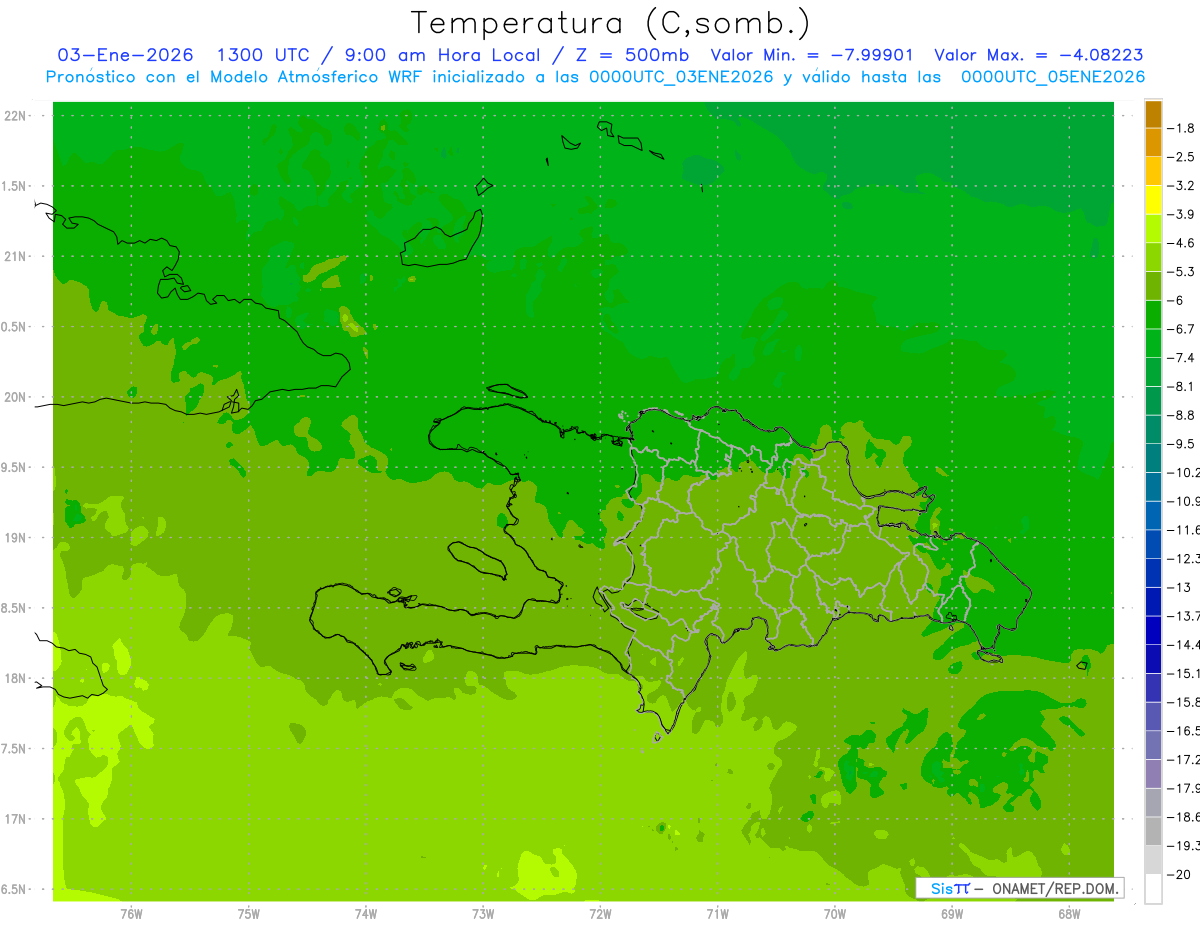Click the "75W" longitude label
This screenshot has height=927, width=1200.
click(249, 913)
